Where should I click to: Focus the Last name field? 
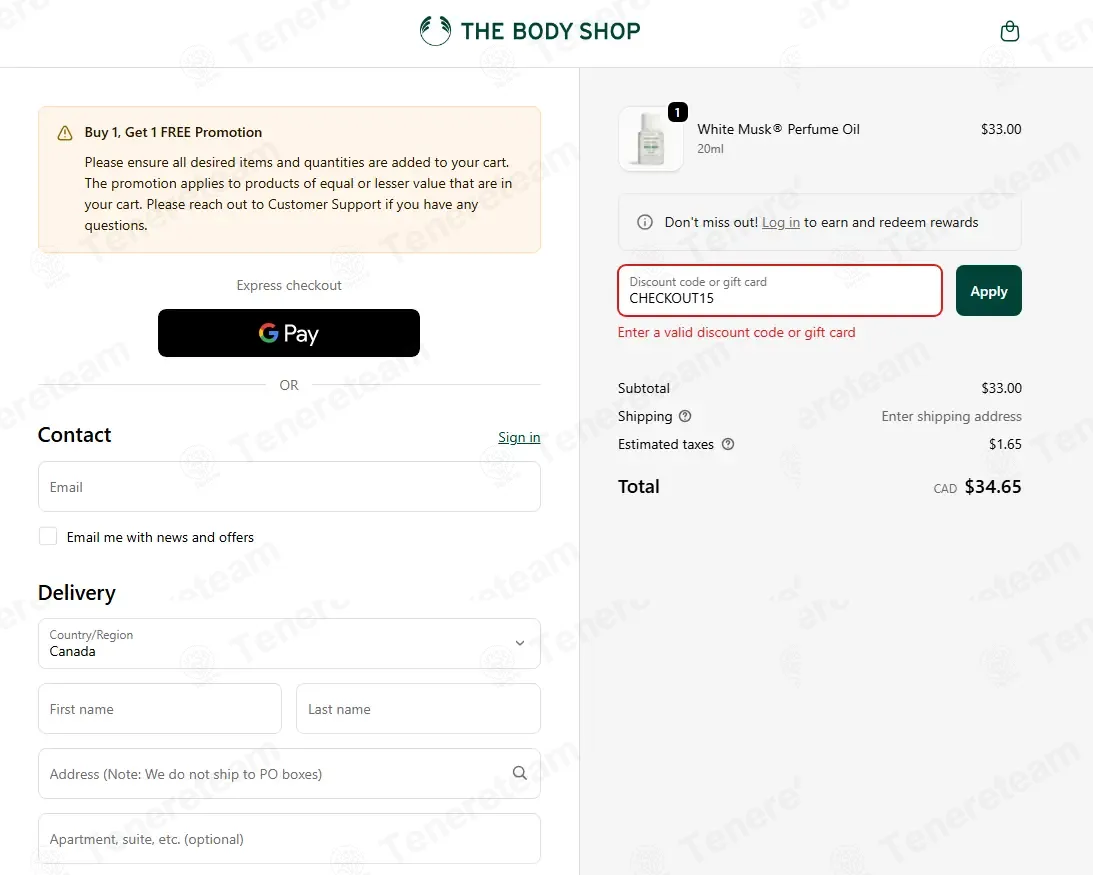coord(418,708)
